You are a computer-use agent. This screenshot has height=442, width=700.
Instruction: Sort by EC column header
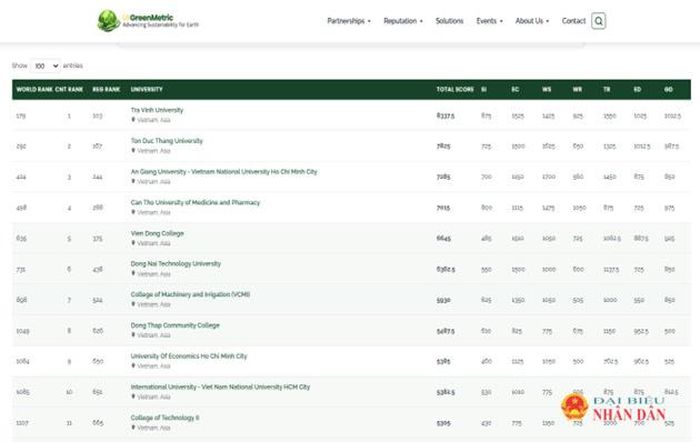tap(515, 89)
